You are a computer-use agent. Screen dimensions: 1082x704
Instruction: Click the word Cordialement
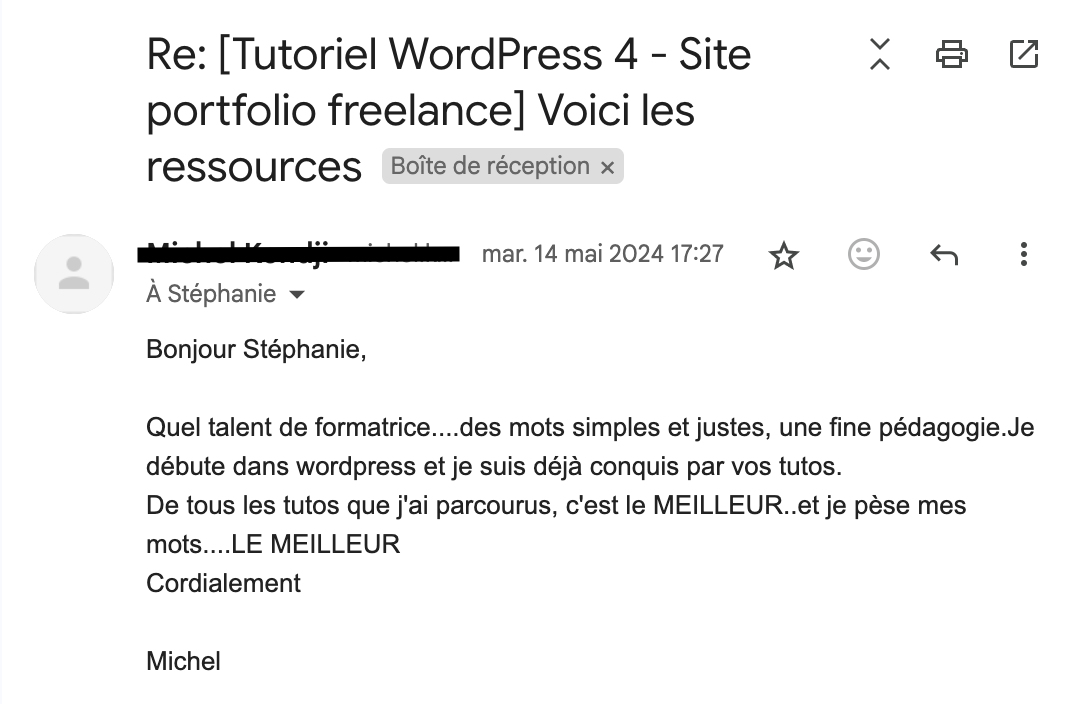(223, 583)
